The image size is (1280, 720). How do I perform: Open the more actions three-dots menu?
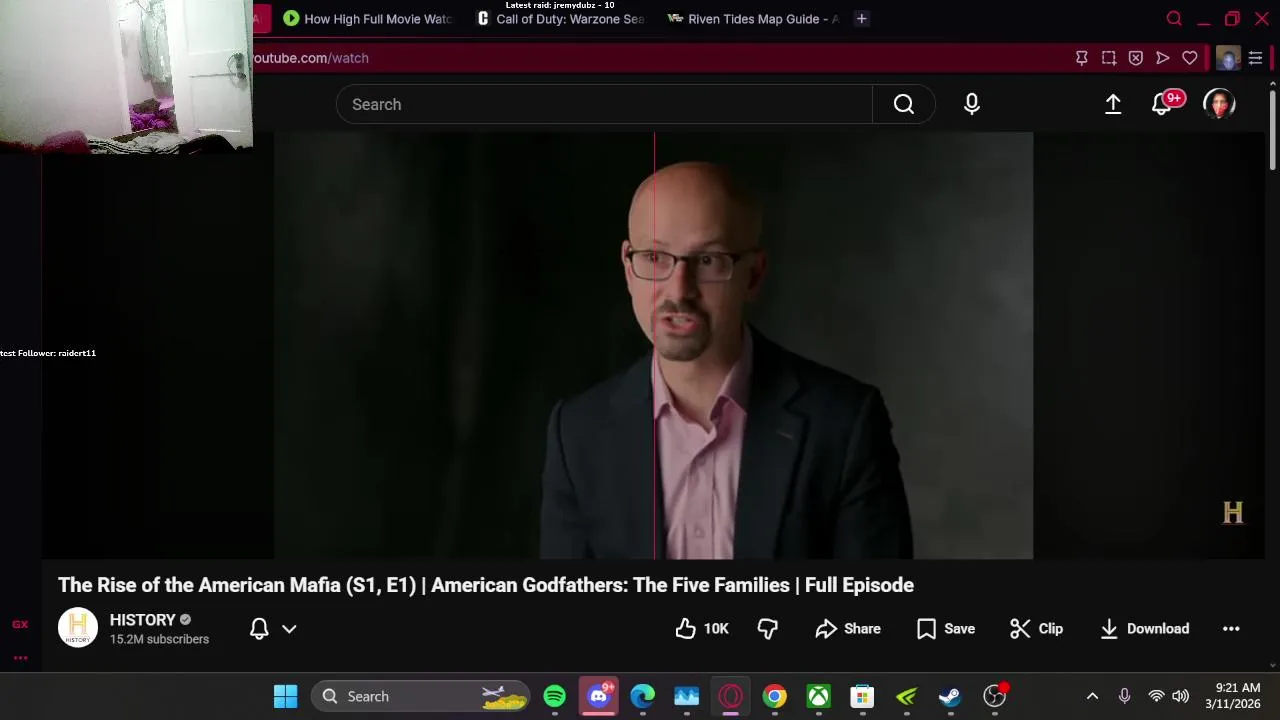[x=1231, y=629]
